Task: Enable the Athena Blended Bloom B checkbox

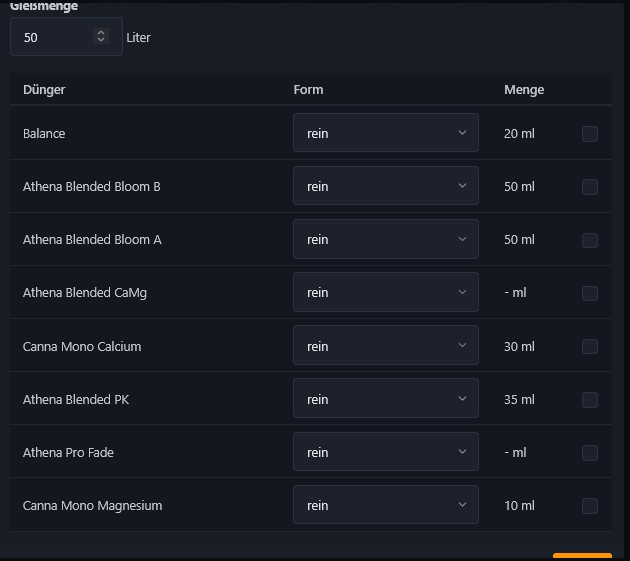Action: coord(590,187)
